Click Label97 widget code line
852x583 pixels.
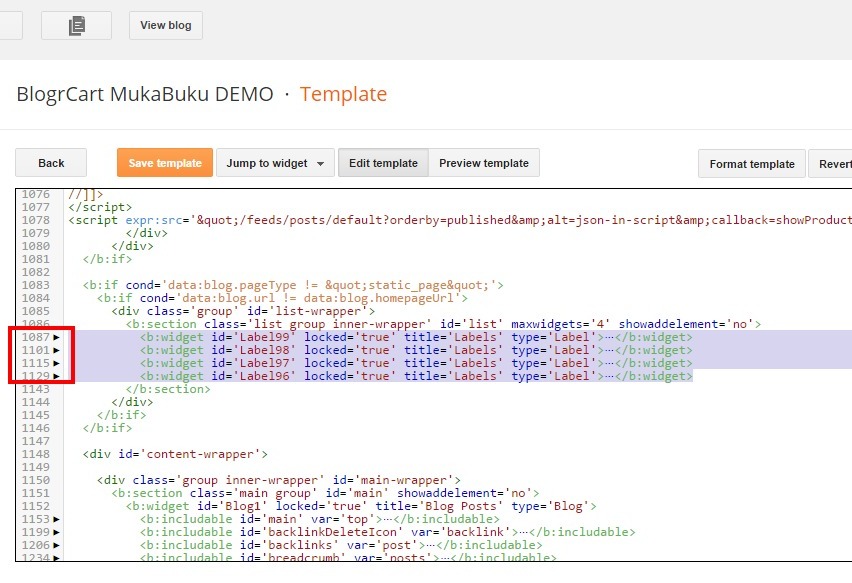416,363
